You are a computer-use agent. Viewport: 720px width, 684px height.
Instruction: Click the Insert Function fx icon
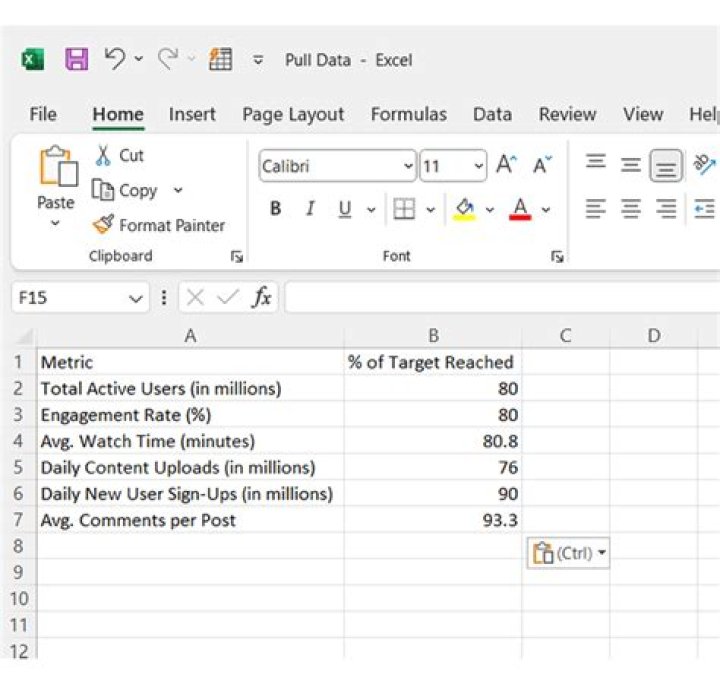click(x=262, y=297)
